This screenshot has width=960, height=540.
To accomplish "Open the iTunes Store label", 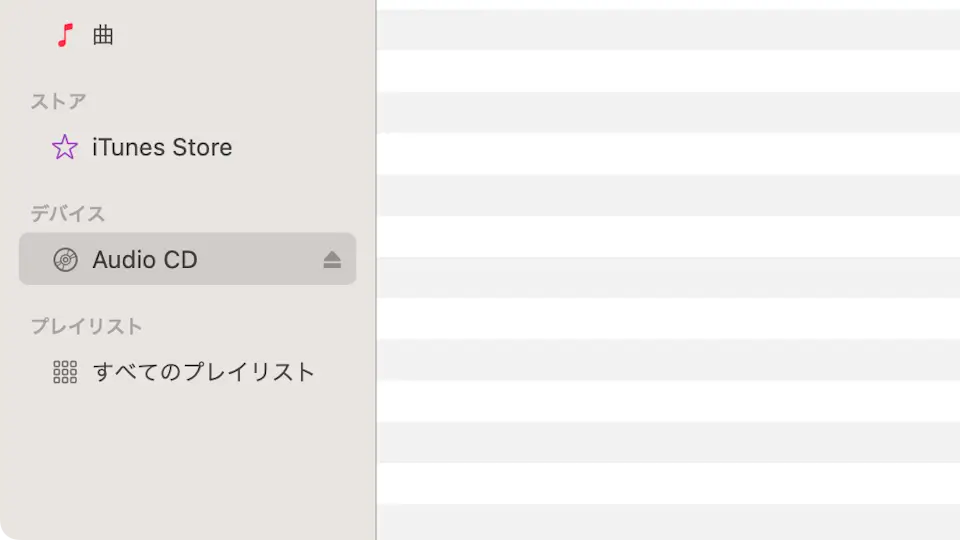I will 162,148.
